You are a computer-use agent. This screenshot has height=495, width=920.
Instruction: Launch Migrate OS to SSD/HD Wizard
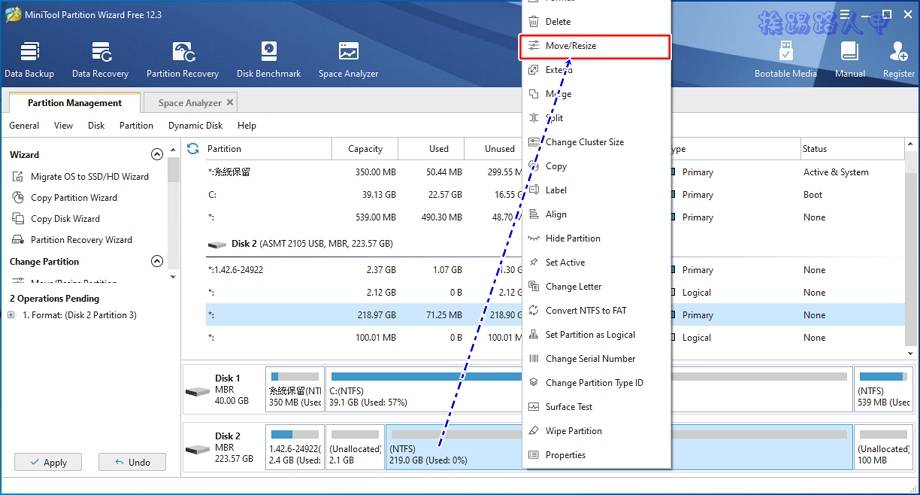tap(81, 177)
